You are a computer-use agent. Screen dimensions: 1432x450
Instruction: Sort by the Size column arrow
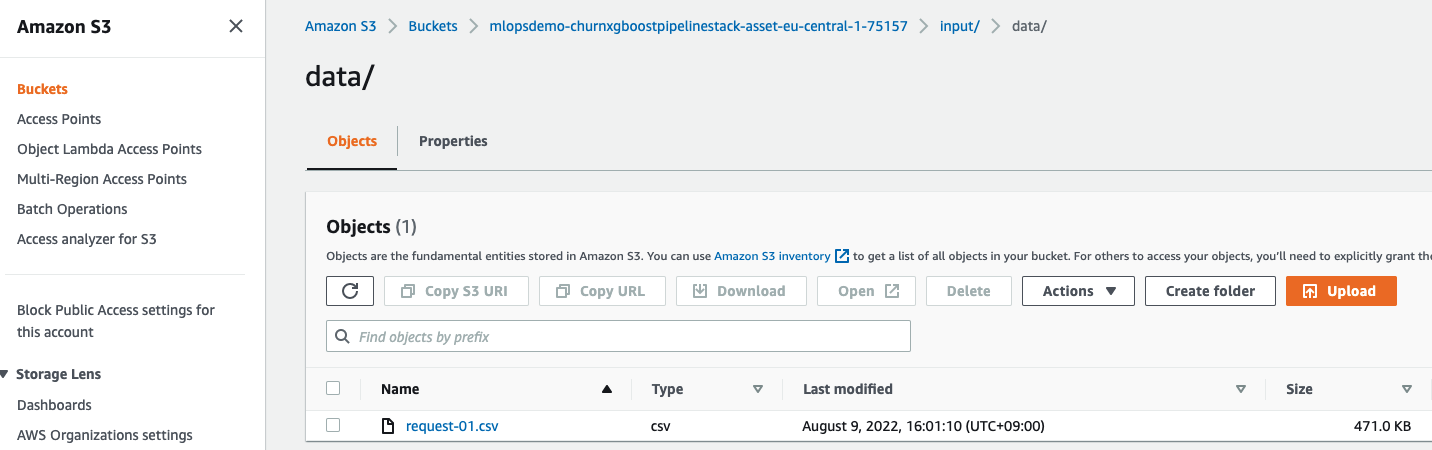pos(1407,389)
